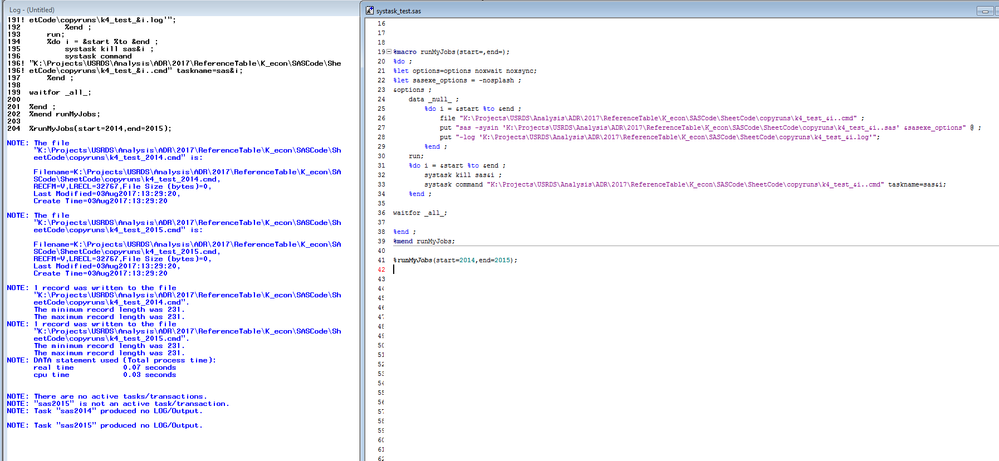Click line number 42 in the editor

click(x=381, y=270)
